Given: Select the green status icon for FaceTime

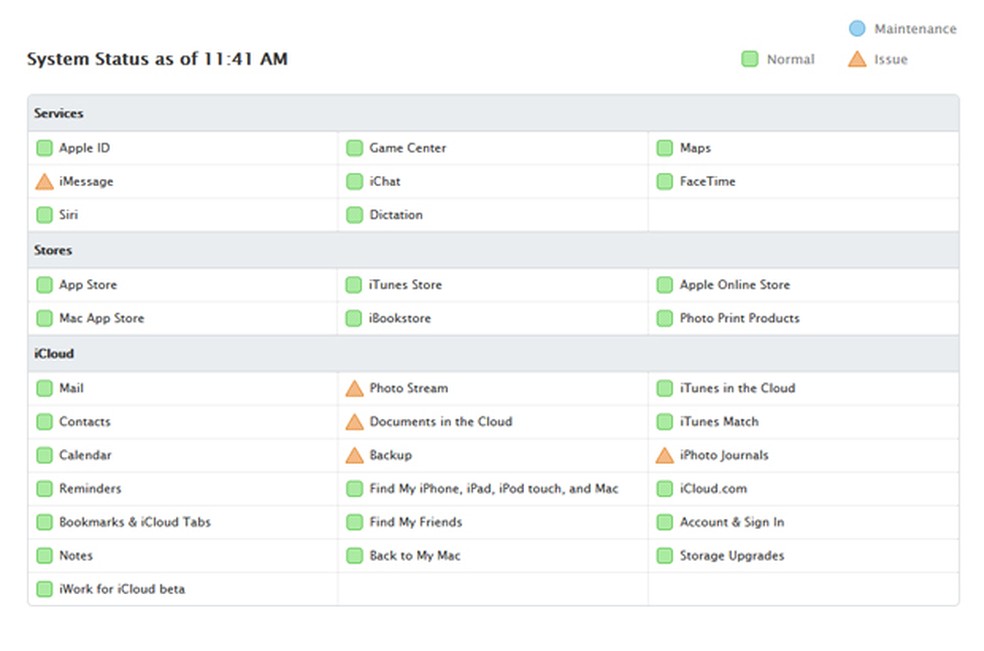Looking at the screenshot, I should (x=664, y=181).
